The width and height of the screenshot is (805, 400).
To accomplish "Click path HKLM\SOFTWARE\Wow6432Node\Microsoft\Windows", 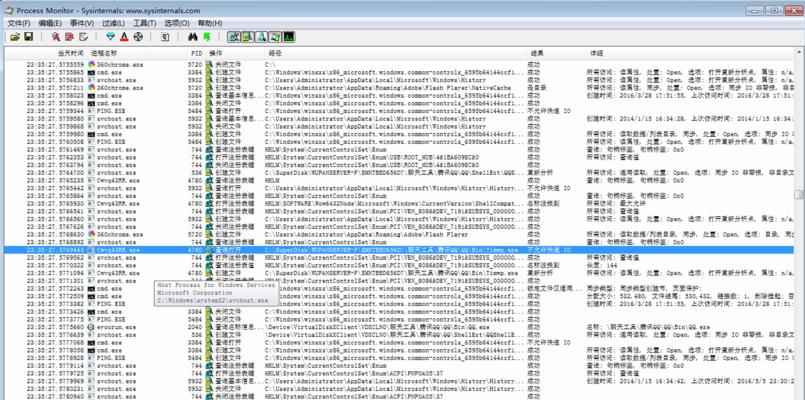I will [394, 204].
